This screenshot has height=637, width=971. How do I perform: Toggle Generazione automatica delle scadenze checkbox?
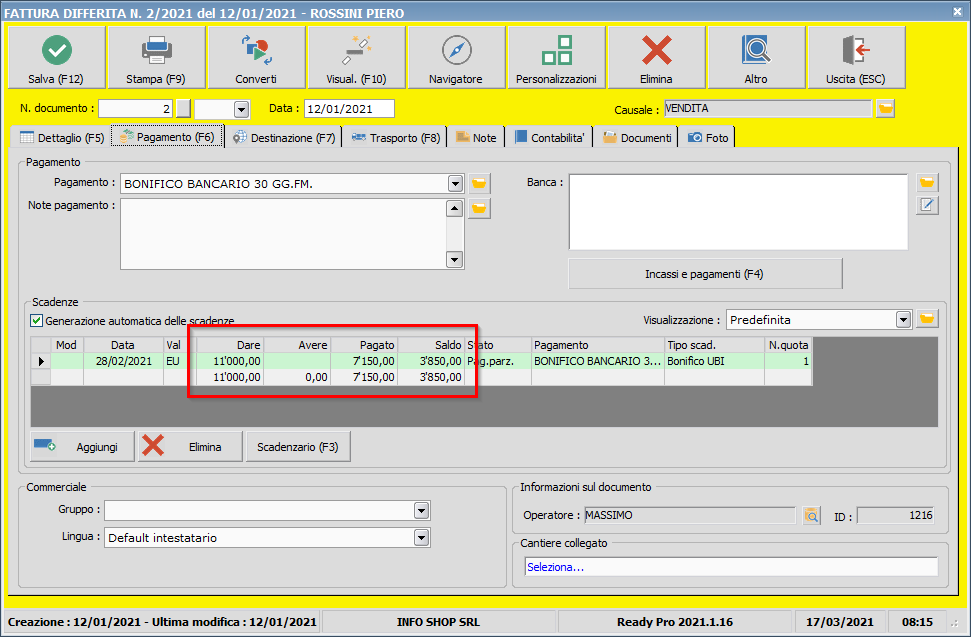click(37, 321)
